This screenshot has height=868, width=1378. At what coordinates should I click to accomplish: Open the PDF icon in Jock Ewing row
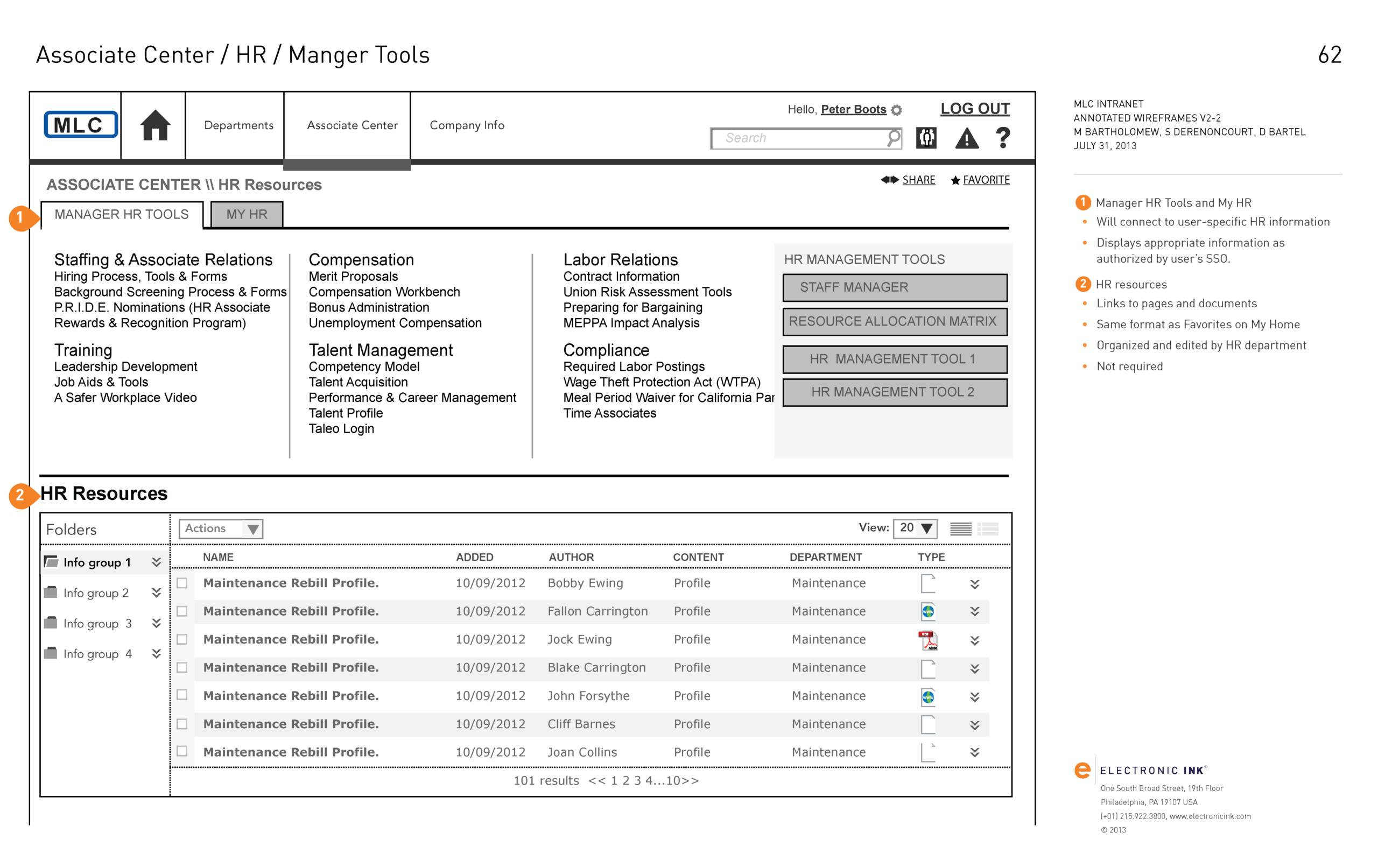[927, 640]
